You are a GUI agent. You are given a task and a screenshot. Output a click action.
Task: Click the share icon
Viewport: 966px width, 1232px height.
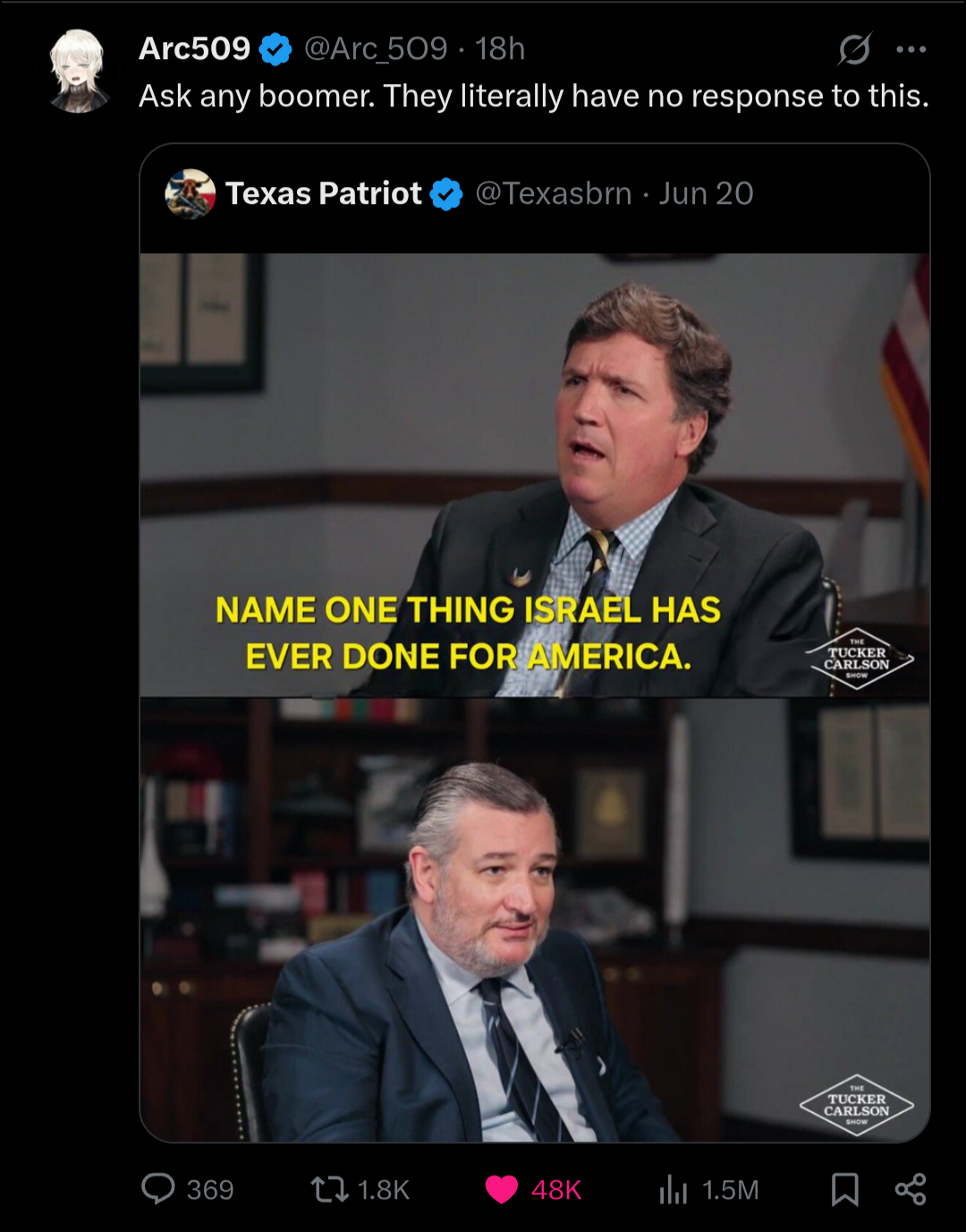point(911,1189)
